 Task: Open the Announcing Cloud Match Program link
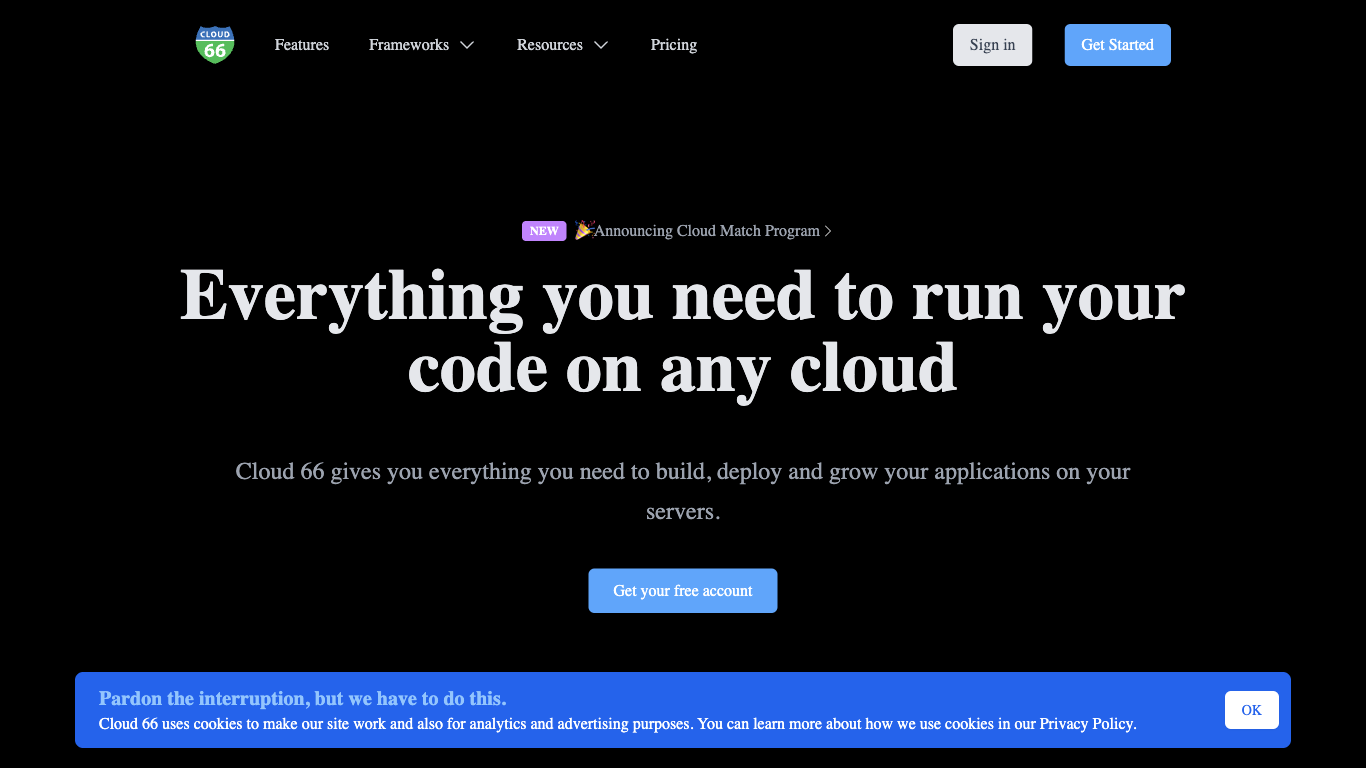point(707,231)
